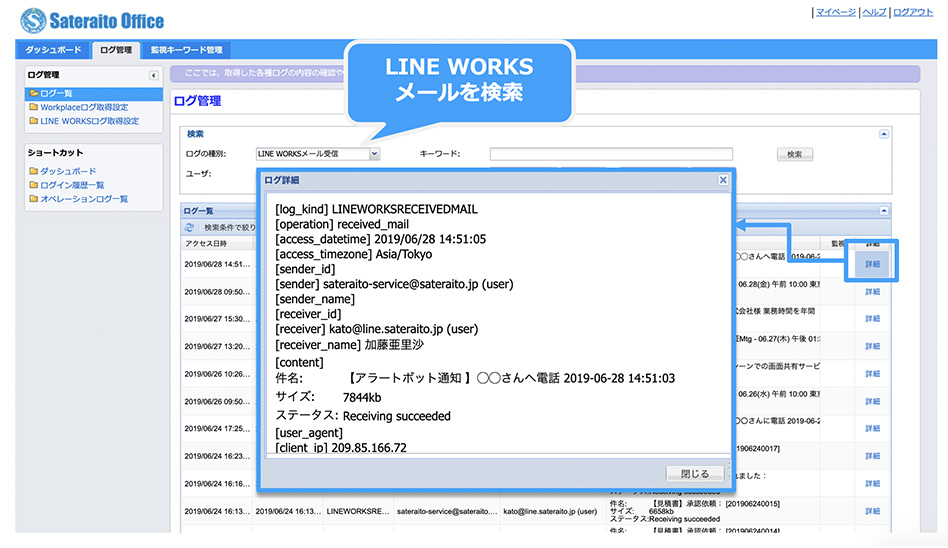
Task: Open 詳細 for the 2019/06/24 17:25 row
Action: [x=872, y=428]
